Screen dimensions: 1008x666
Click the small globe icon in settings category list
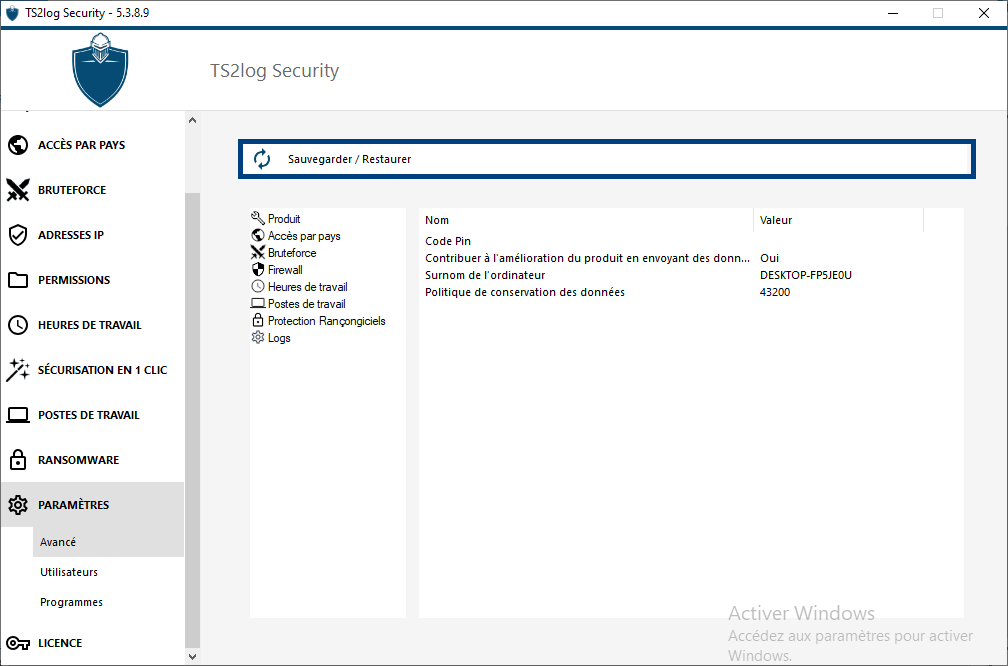coord(258,235)
